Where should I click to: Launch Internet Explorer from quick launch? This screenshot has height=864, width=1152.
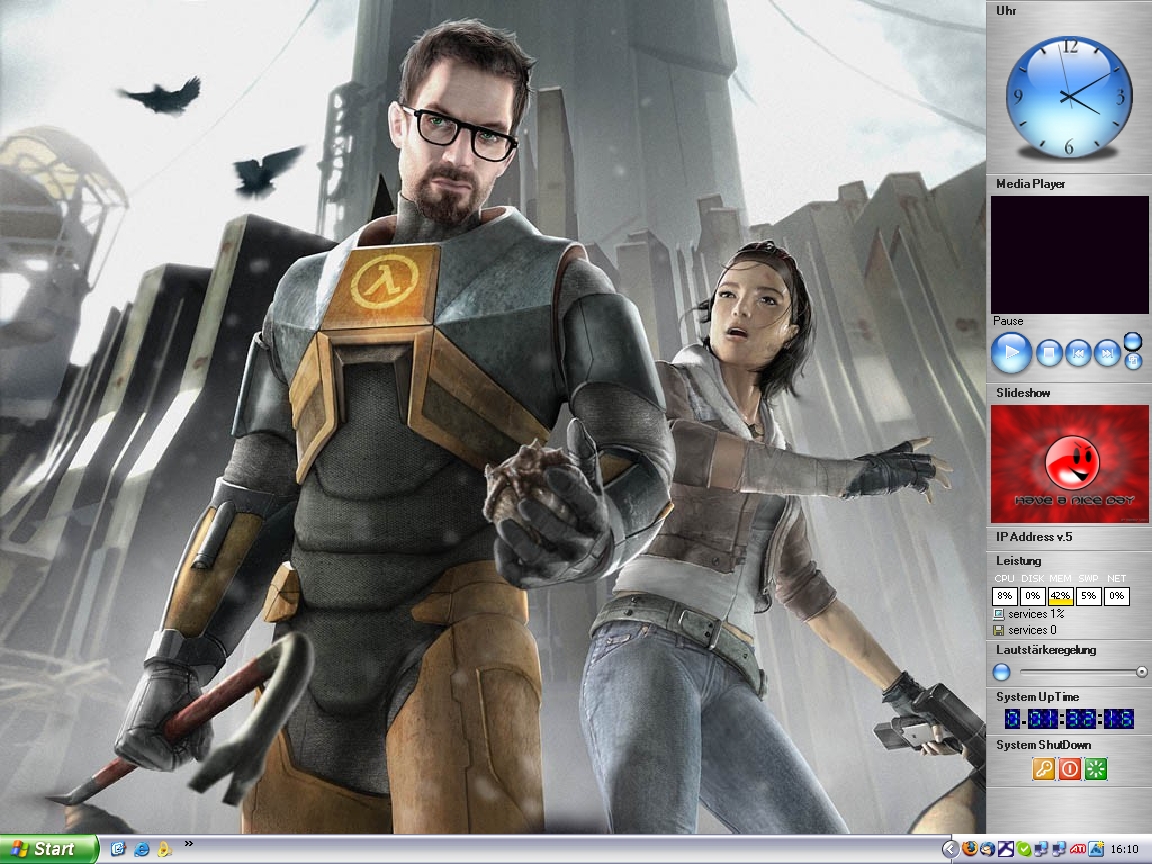tap(142, 849)
